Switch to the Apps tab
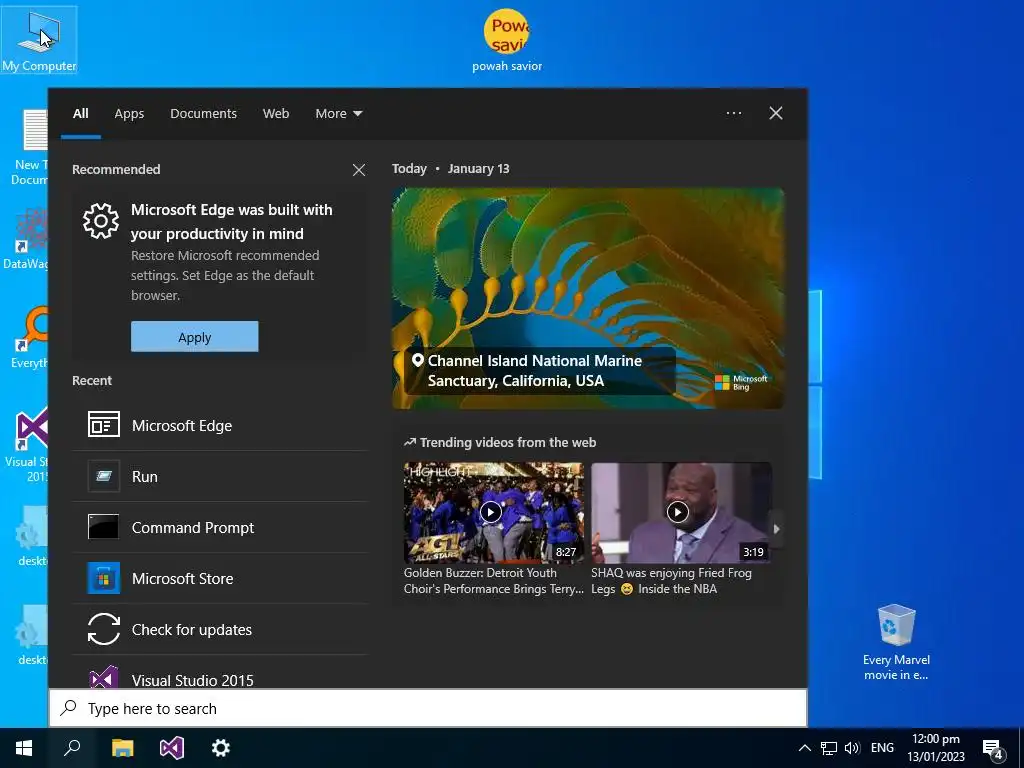 point(129,114)
